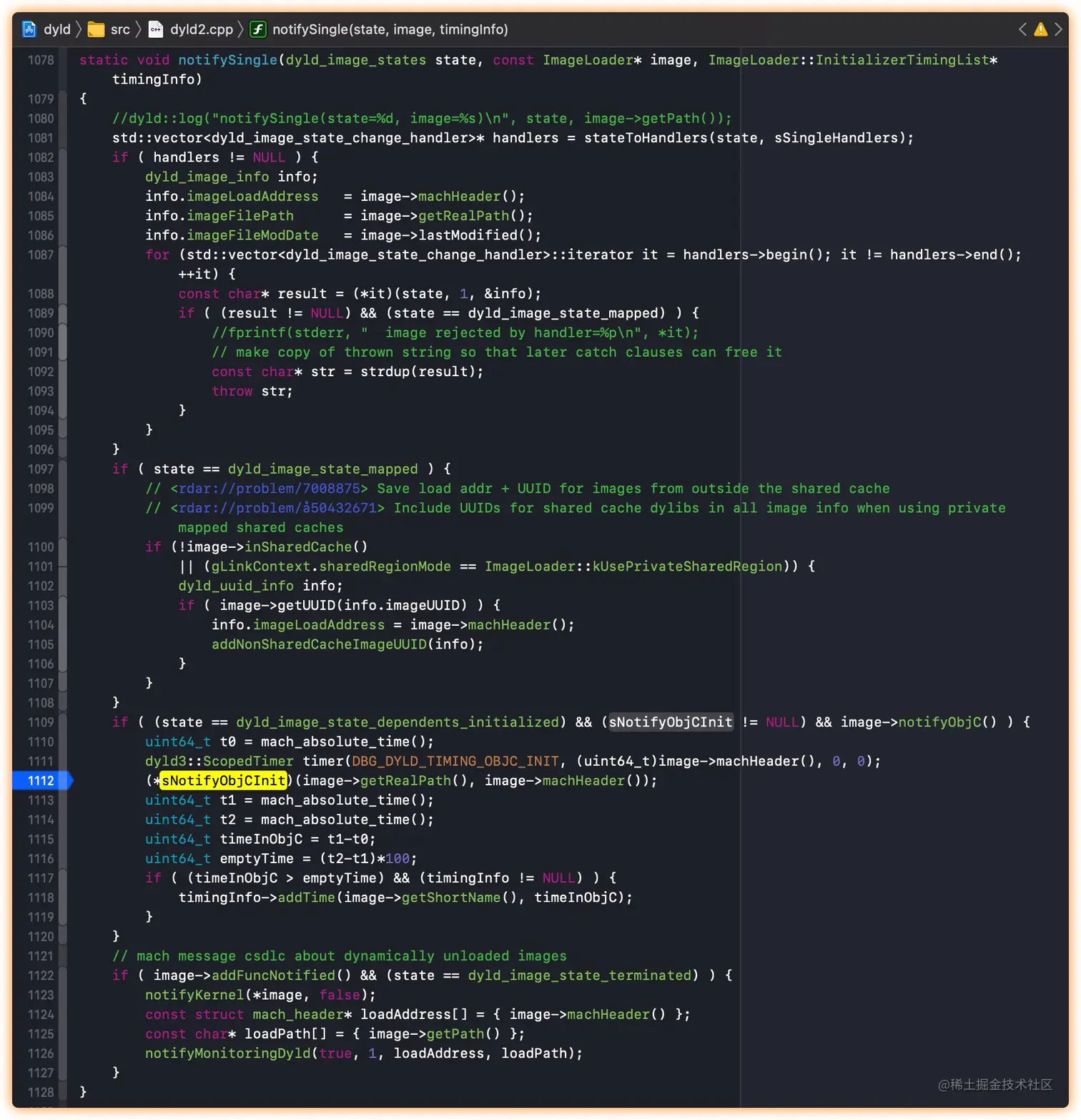This screenshot has width=1081, height=1120.
Task: Click line number 1128 in the gutter
Action: (41, 1092)
